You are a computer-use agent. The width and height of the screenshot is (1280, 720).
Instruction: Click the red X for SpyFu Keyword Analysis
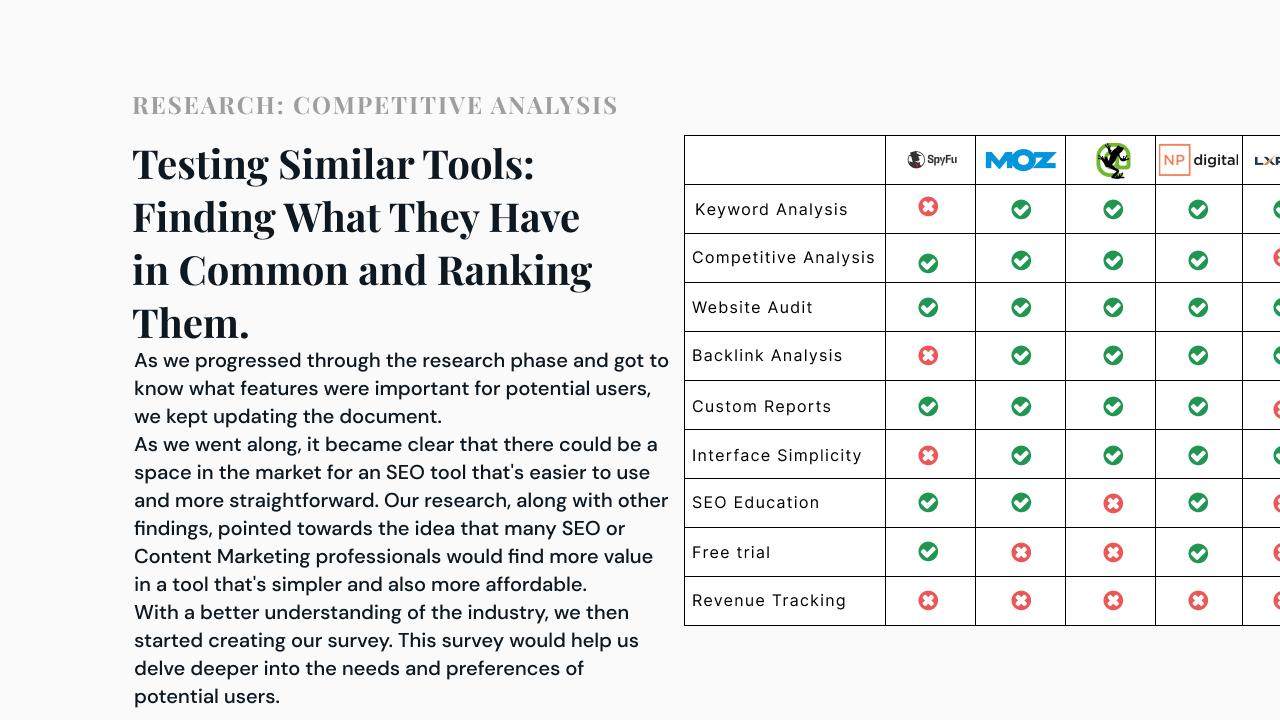928,206
